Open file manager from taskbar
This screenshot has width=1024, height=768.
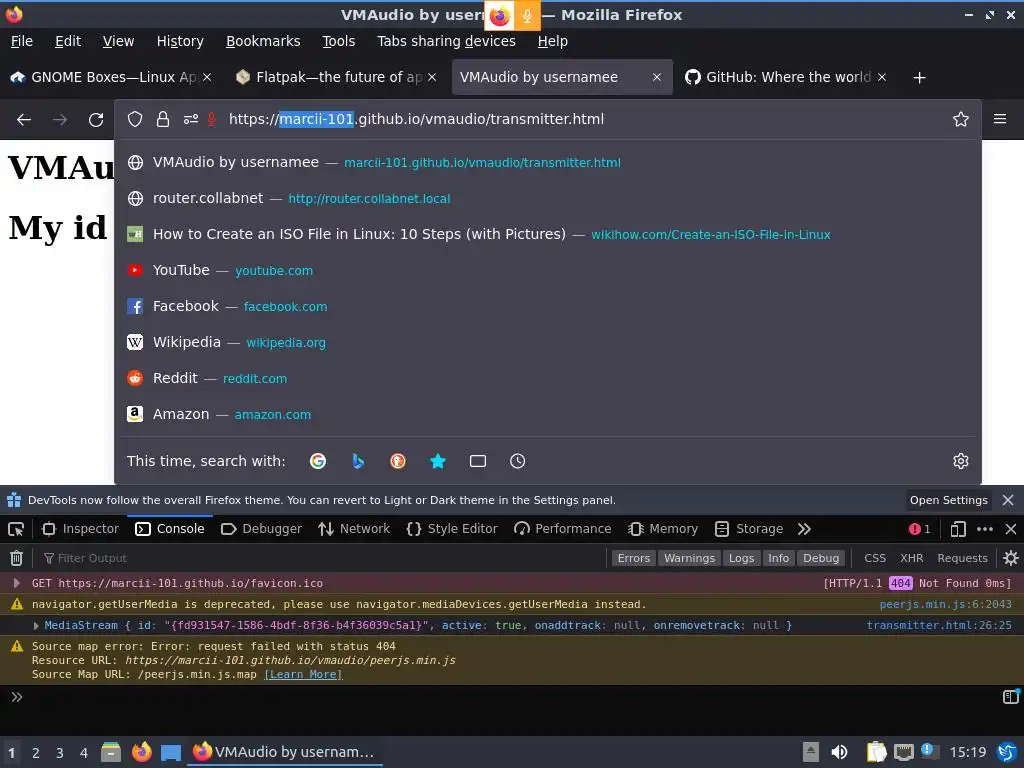tap(111, 752)
